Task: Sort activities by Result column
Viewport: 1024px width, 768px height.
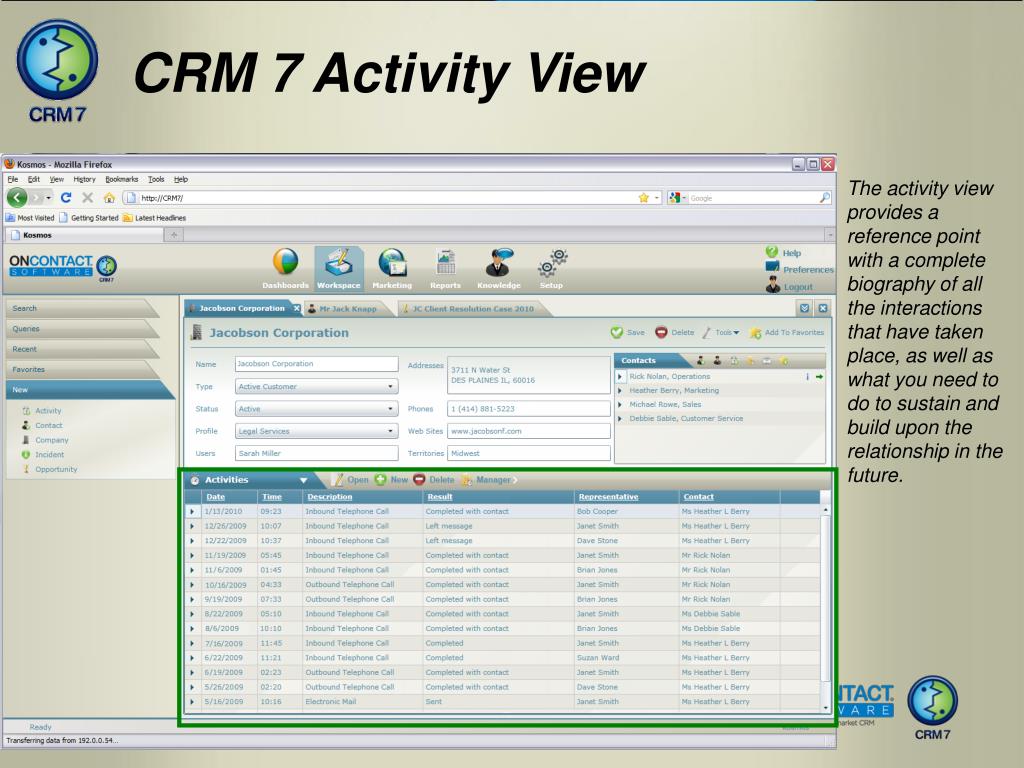Action: pyautogui.click(x=440, y=497)
